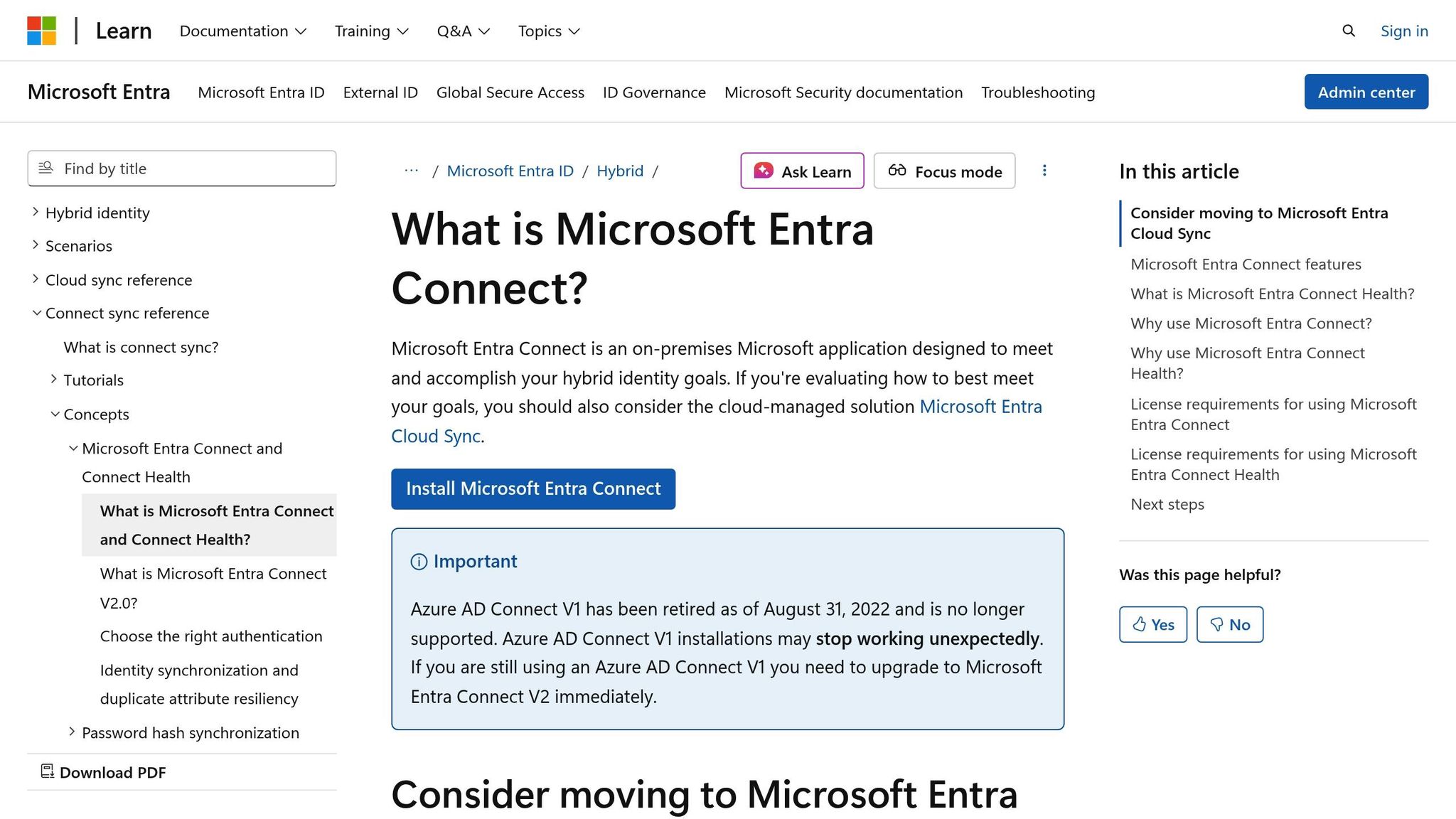The width and height of the screenshot is (1456, 819).
Task: Open the Microsoft Entra Cloud Sync link
Action: pos(981,406)
